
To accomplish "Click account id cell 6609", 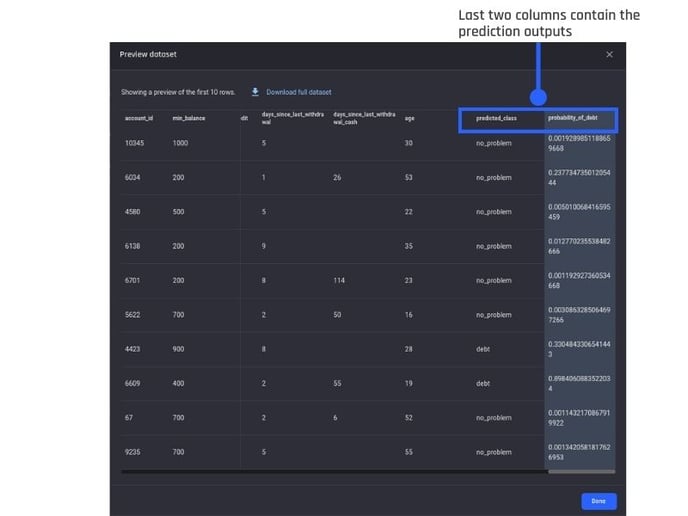I will coord(132,383).
